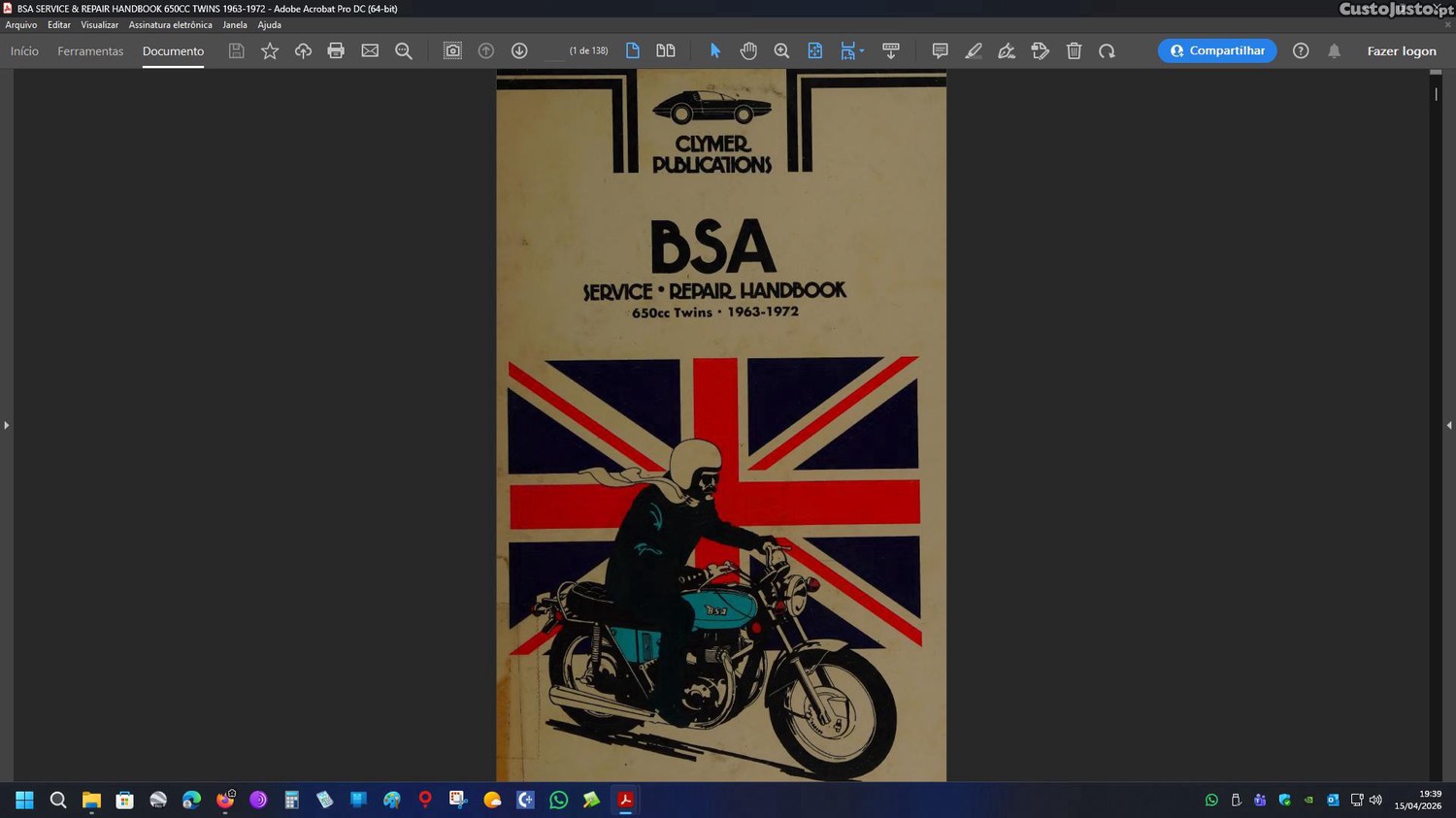Toggle two-page side-by-side view
The width and height of the screenshot is (1456, 818).
[x=666, y=51]
